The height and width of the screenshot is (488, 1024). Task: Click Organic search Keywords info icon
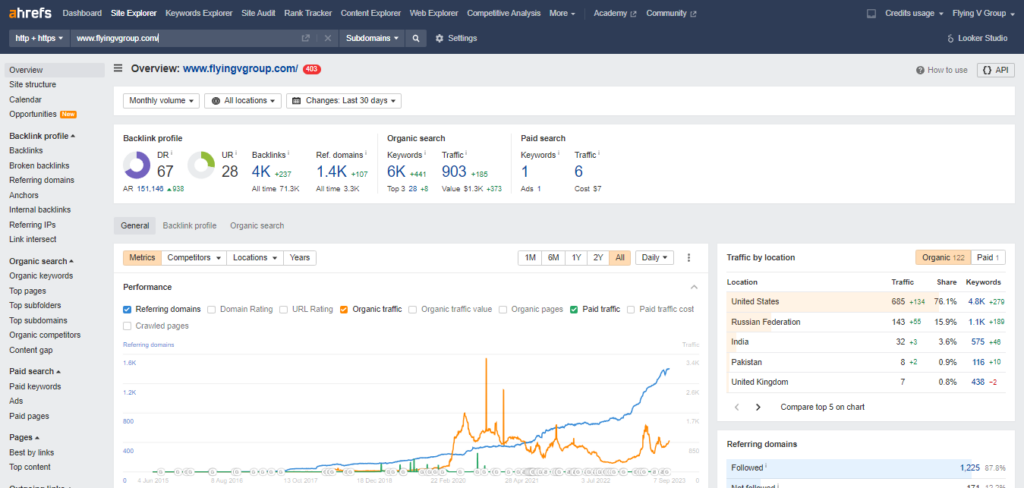[426, 154]
